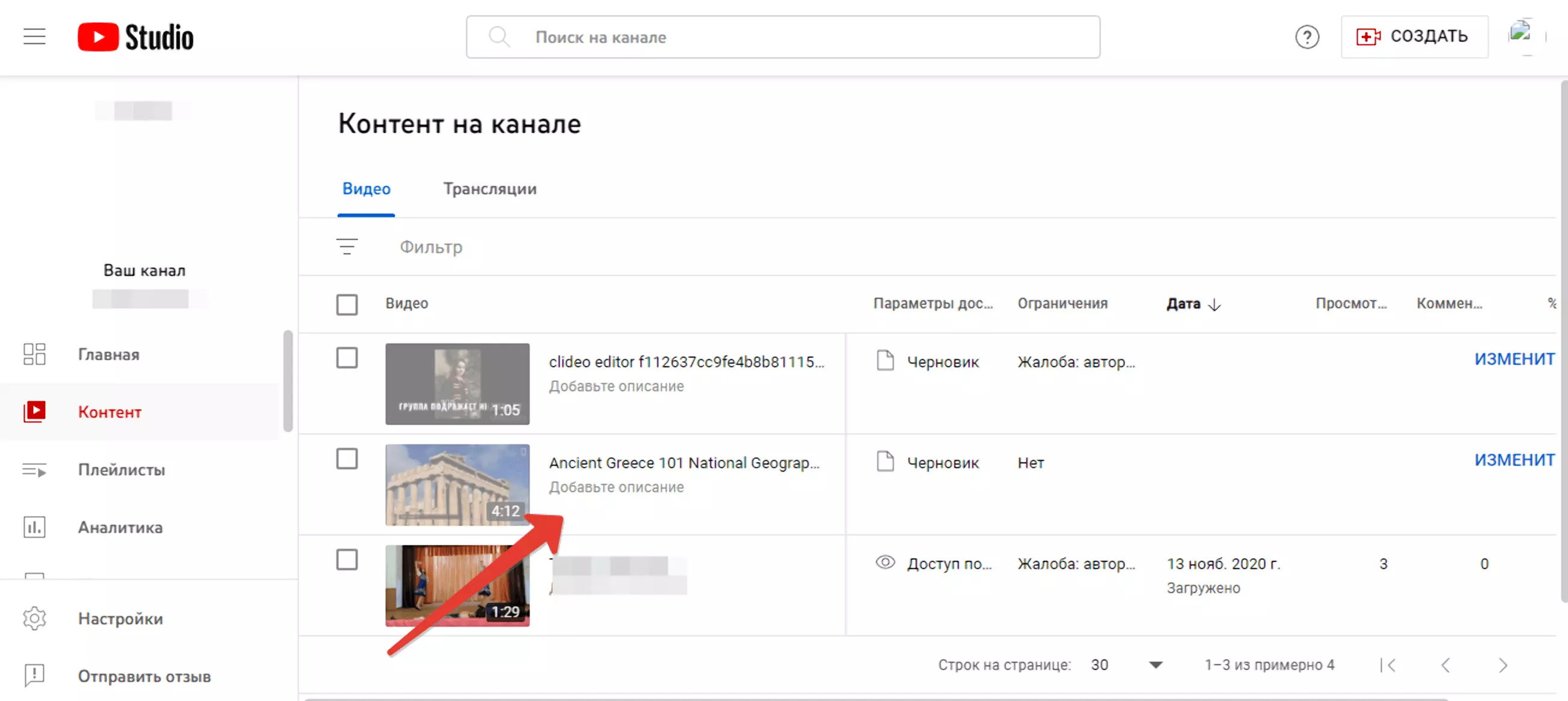Screen dimensions: 1568x701
Task: Click the page's right vertical scrollbar
Action: click(1564, 341)
